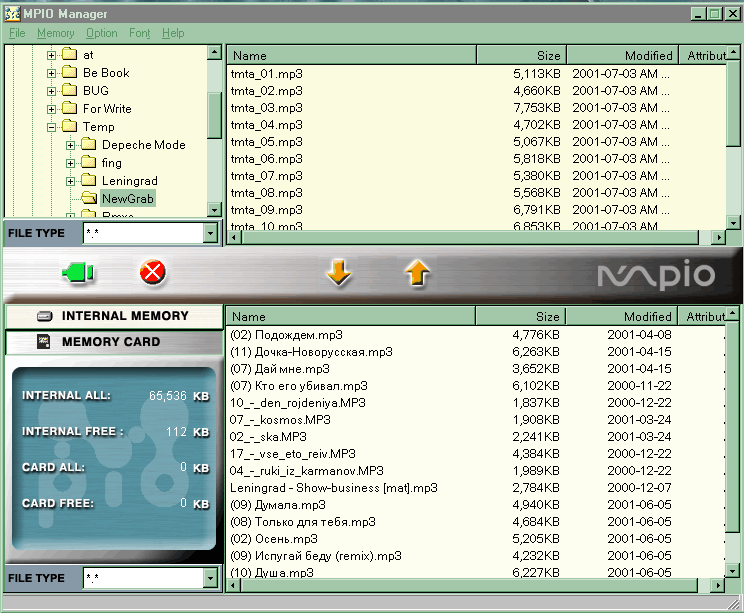
Task: Expand the 'at' folder node
Action: click(x=51, y=55)
